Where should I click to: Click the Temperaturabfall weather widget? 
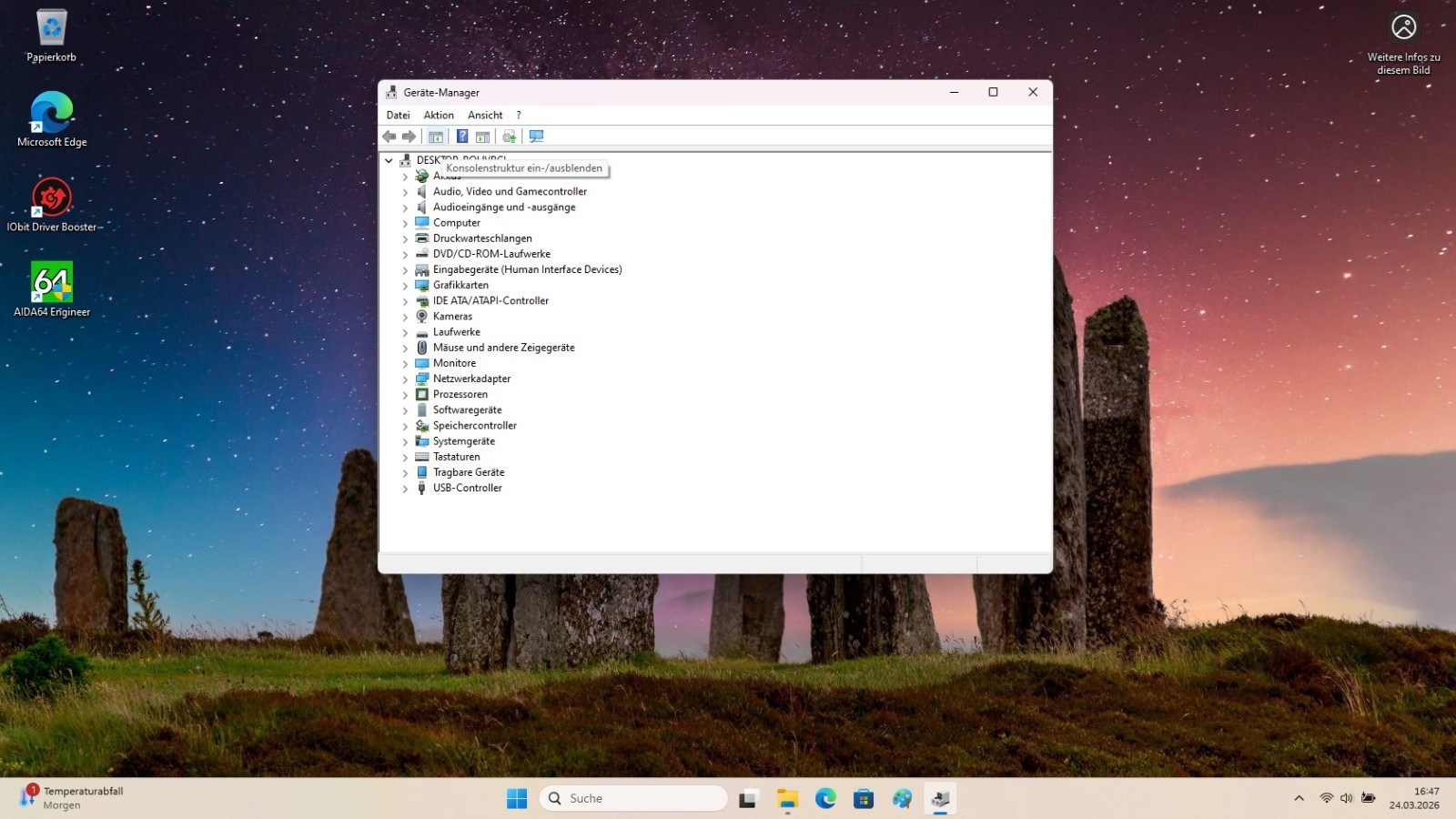coord(73,798)
